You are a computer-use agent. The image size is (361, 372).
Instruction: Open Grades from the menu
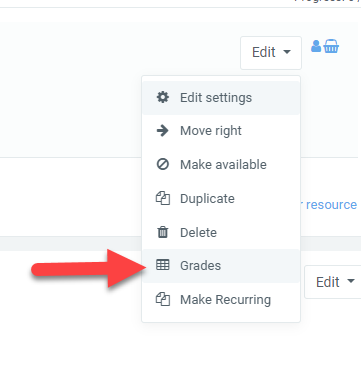tap(221, 266)
